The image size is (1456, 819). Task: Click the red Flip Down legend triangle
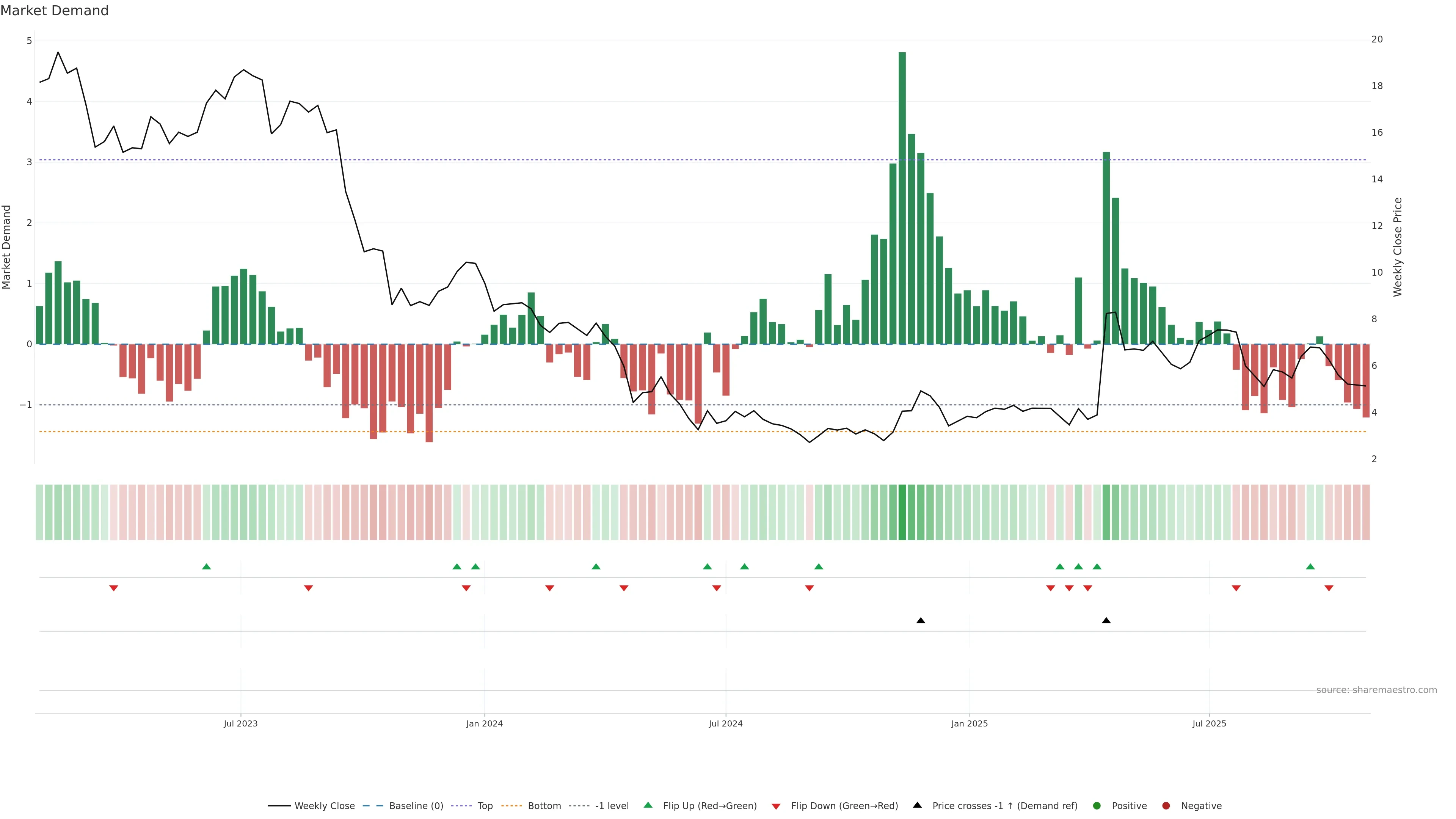pyautogui.click(x=776, y=806)
